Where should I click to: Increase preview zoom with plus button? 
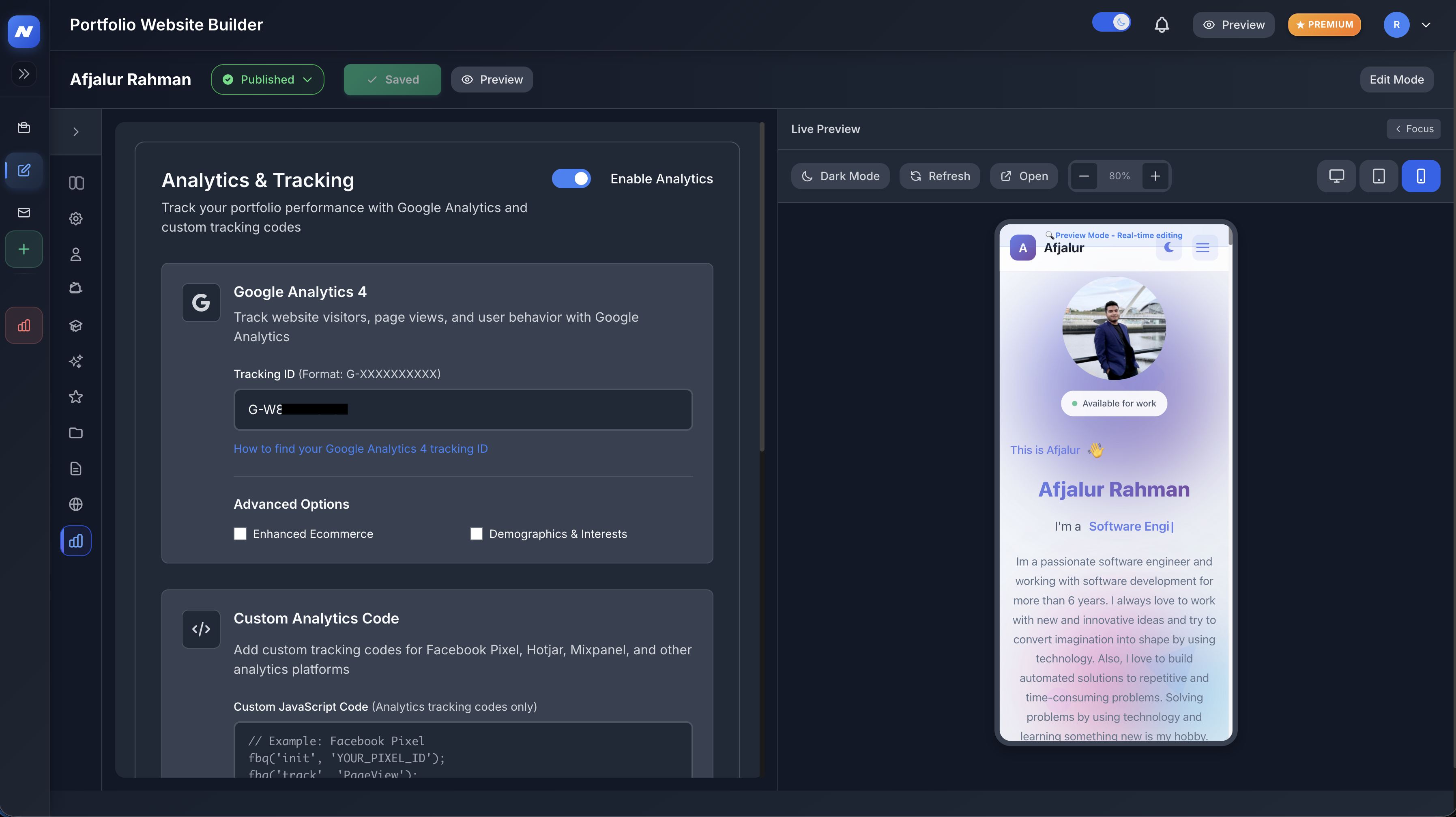click(1155, 176)
